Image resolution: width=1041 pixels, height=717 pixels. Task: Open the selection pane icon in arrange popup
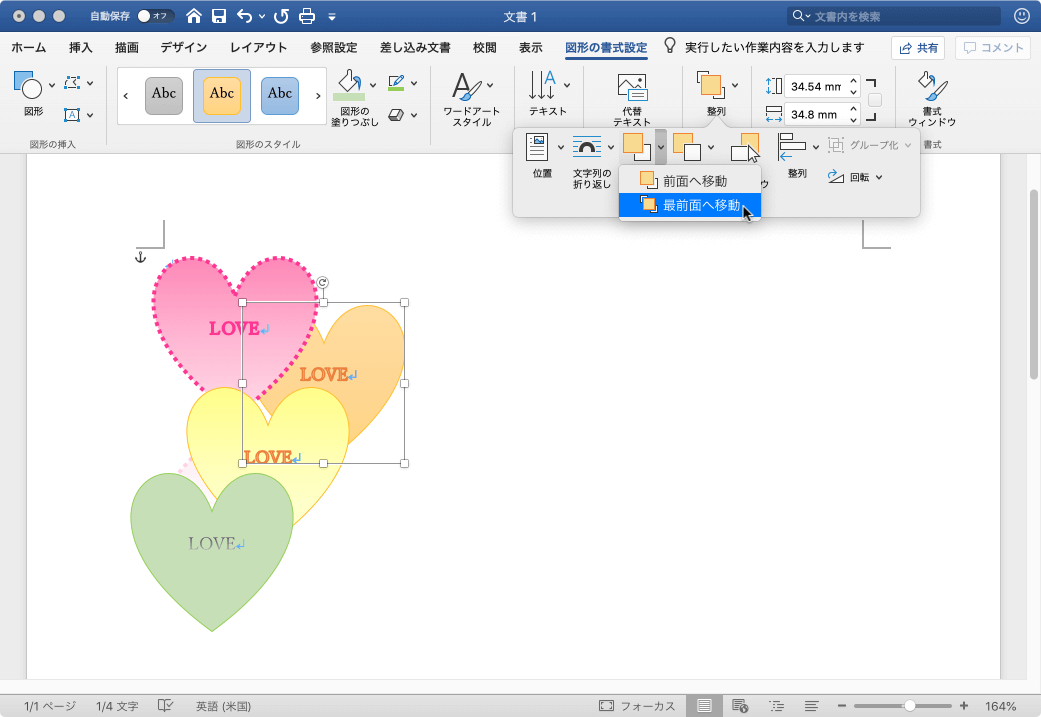point(746,149)
